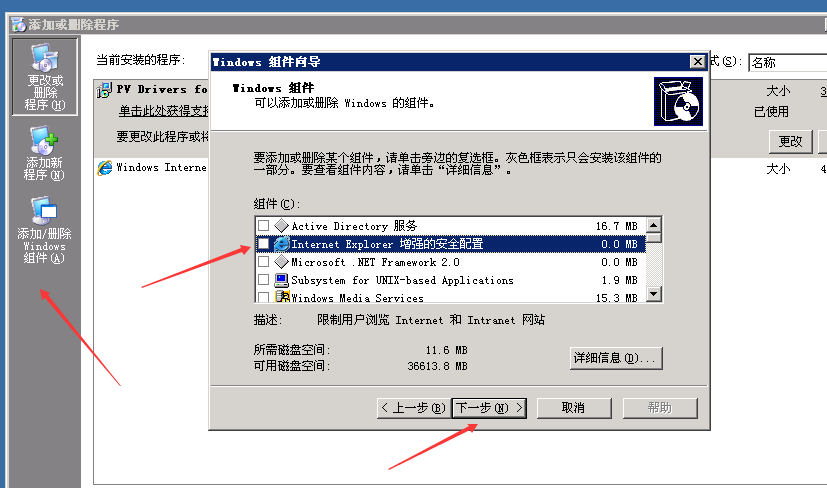Select Internet Explorer 增强的安全配置 row text

(x=387, y=244)
